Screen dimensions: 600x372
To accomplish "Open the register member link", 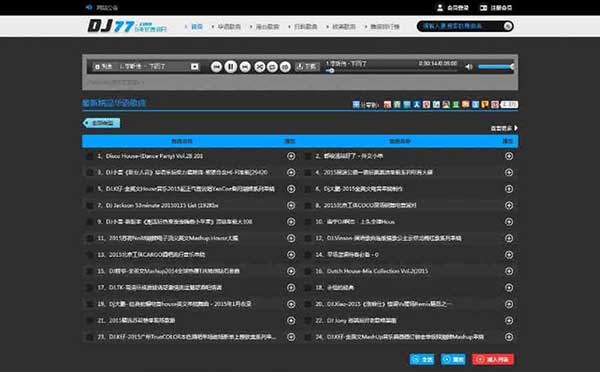I will pyautogui.click(x=496, y=8).
